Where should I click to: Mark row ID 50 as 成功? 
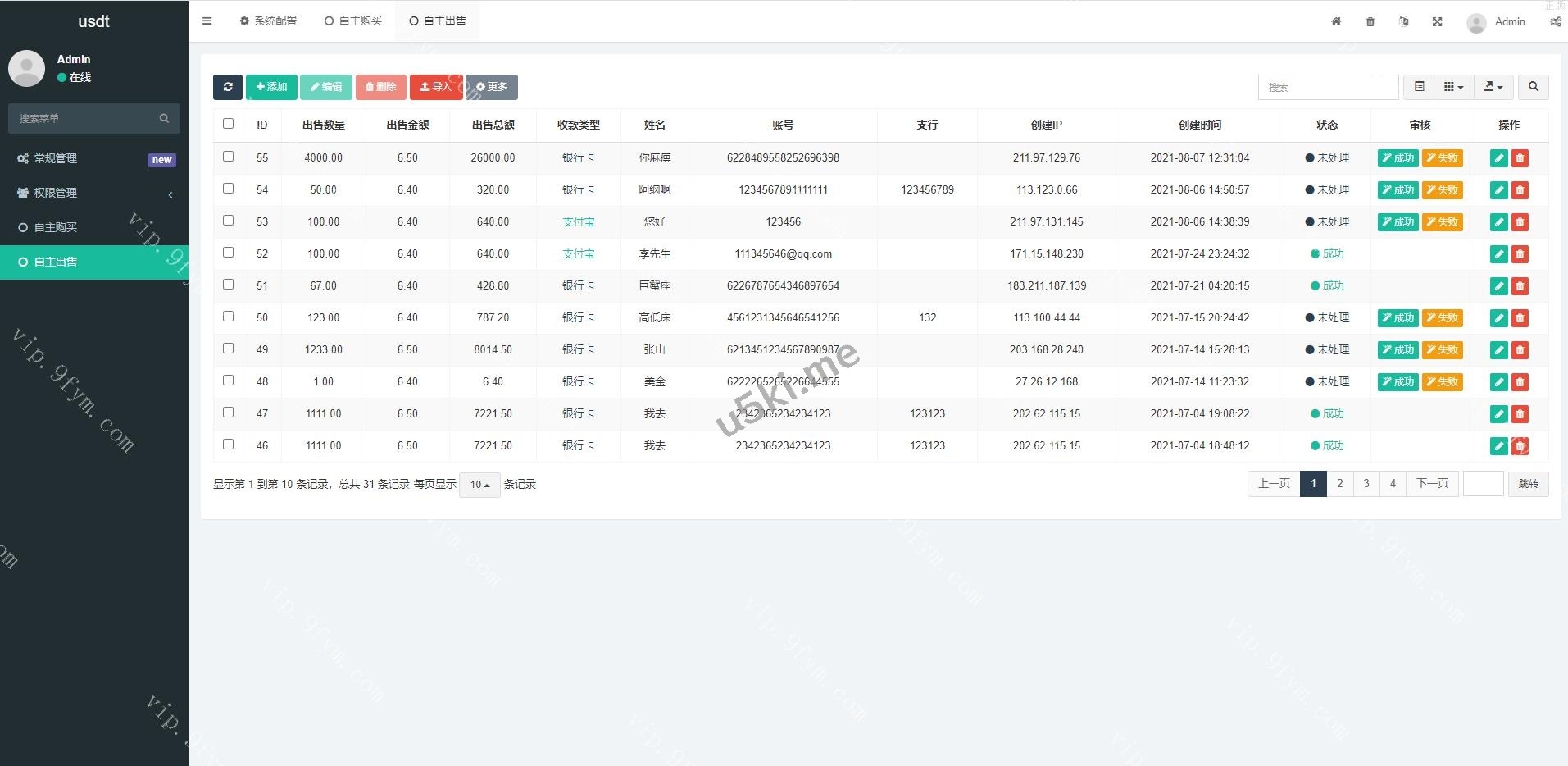click(1398, 318)
